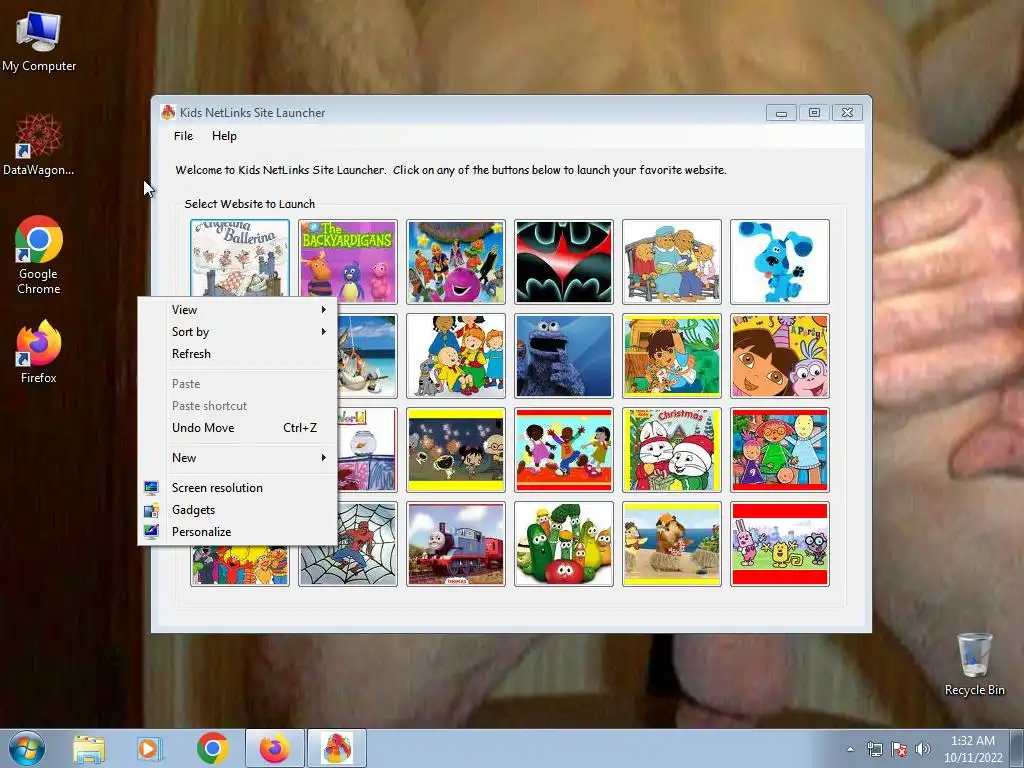Click the Barney purple dinosaur thumbnail
This screenshot has height=768, width=1024.
point(456,262)
